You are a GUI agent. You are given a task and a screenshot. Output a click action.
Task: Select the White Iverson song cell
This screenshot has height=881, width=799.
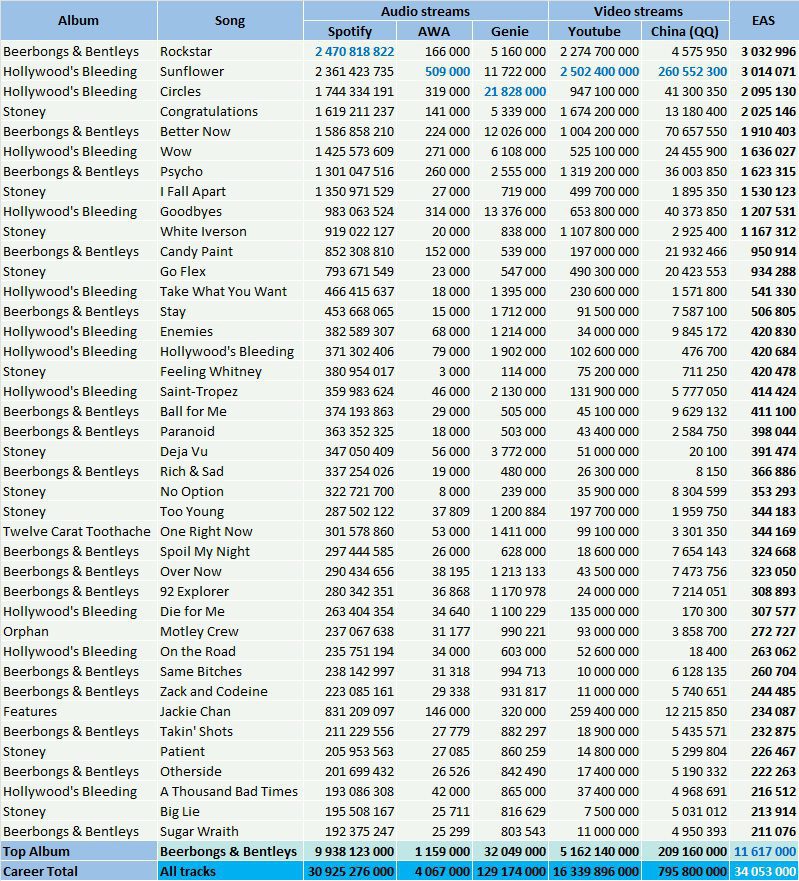click(230, 231)
